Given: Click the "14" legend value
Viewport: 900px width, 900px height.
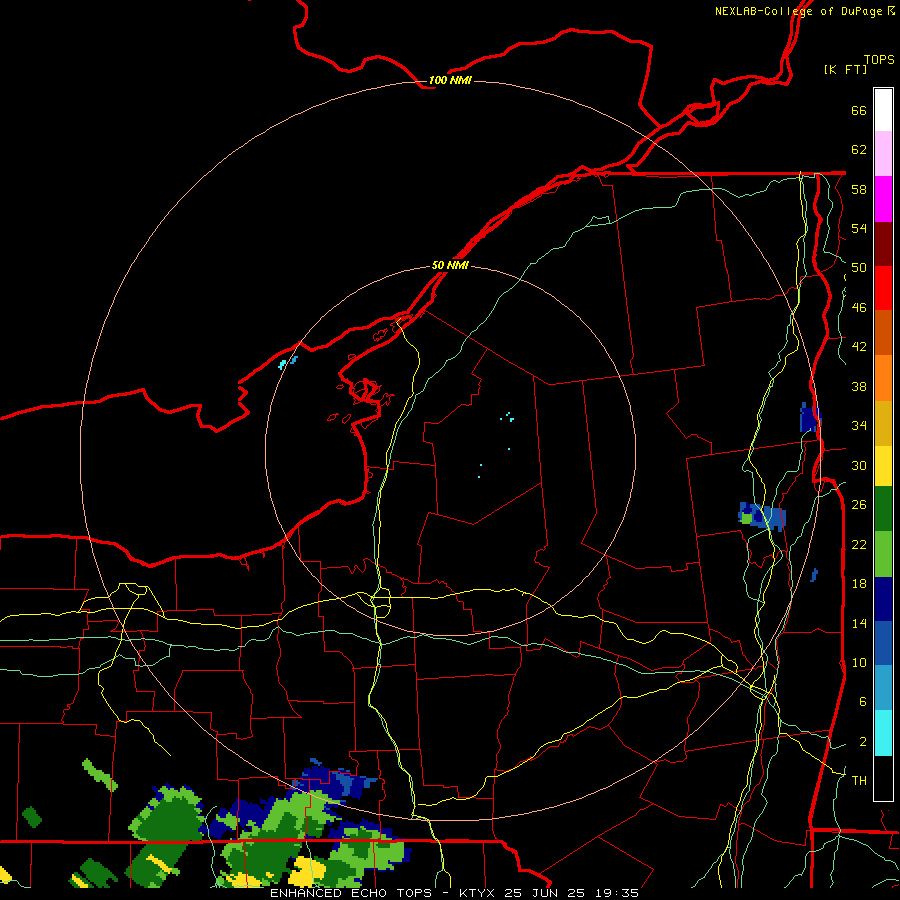Looking at the screenshot, I should click(x=859, y=623).
